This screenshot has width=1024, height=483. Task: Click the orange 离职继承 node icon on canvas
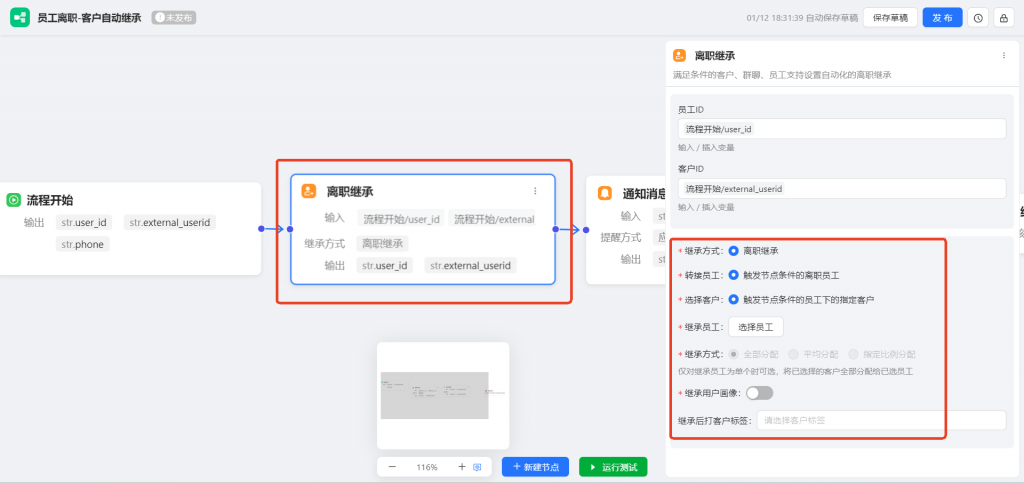click(x=308, y=191)
